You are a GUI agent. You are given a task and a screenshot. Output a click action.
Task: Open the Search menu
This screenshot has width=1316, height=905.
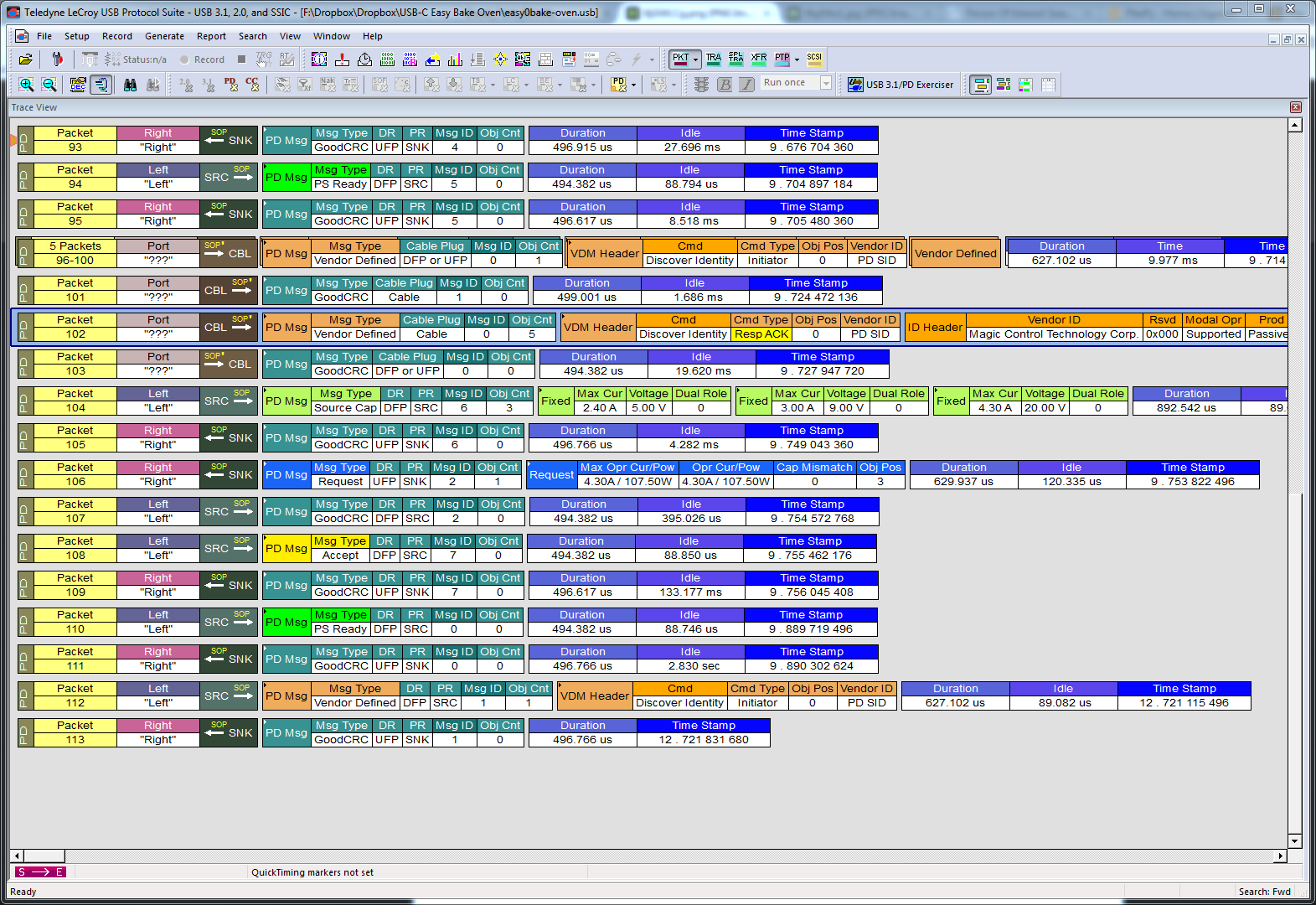pyautogui.click(x=253, y=36)
